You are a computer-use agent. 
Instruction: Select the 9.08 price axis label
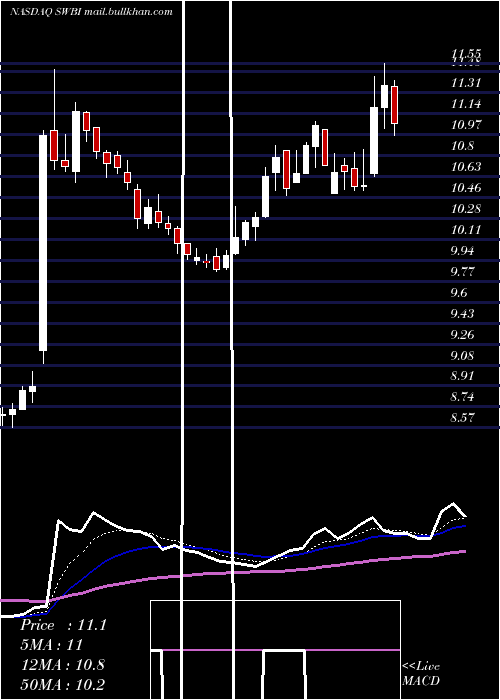pyautogui.click(x=462, y=355)
